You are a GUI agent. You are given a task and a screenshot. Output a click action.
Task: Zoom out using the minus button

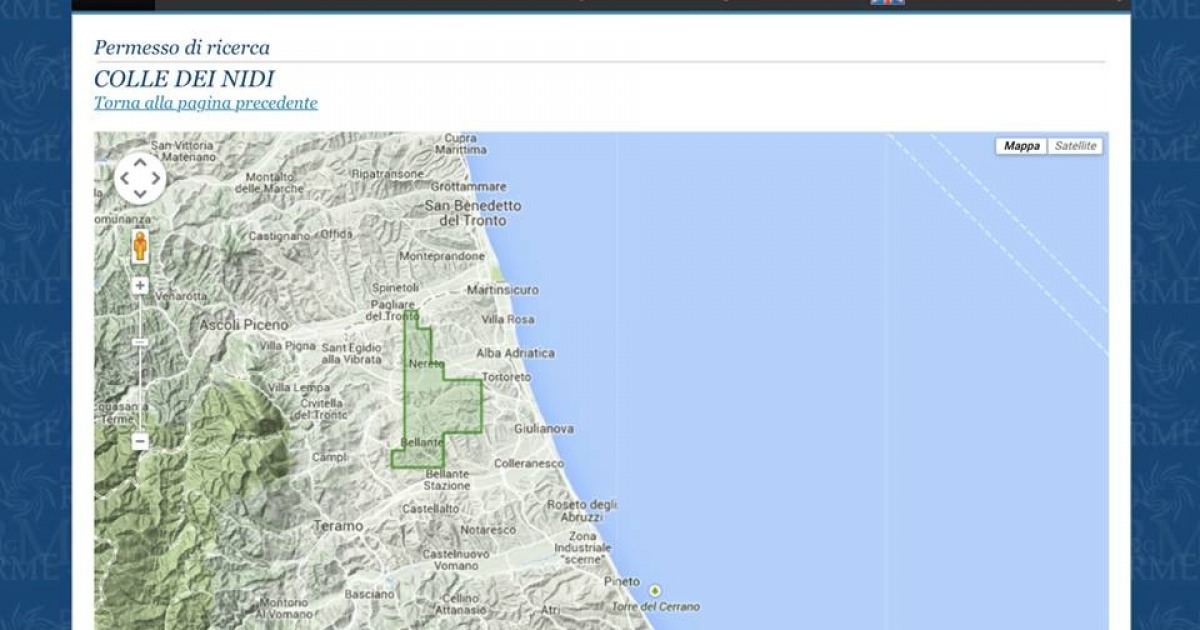pos(140,441)
